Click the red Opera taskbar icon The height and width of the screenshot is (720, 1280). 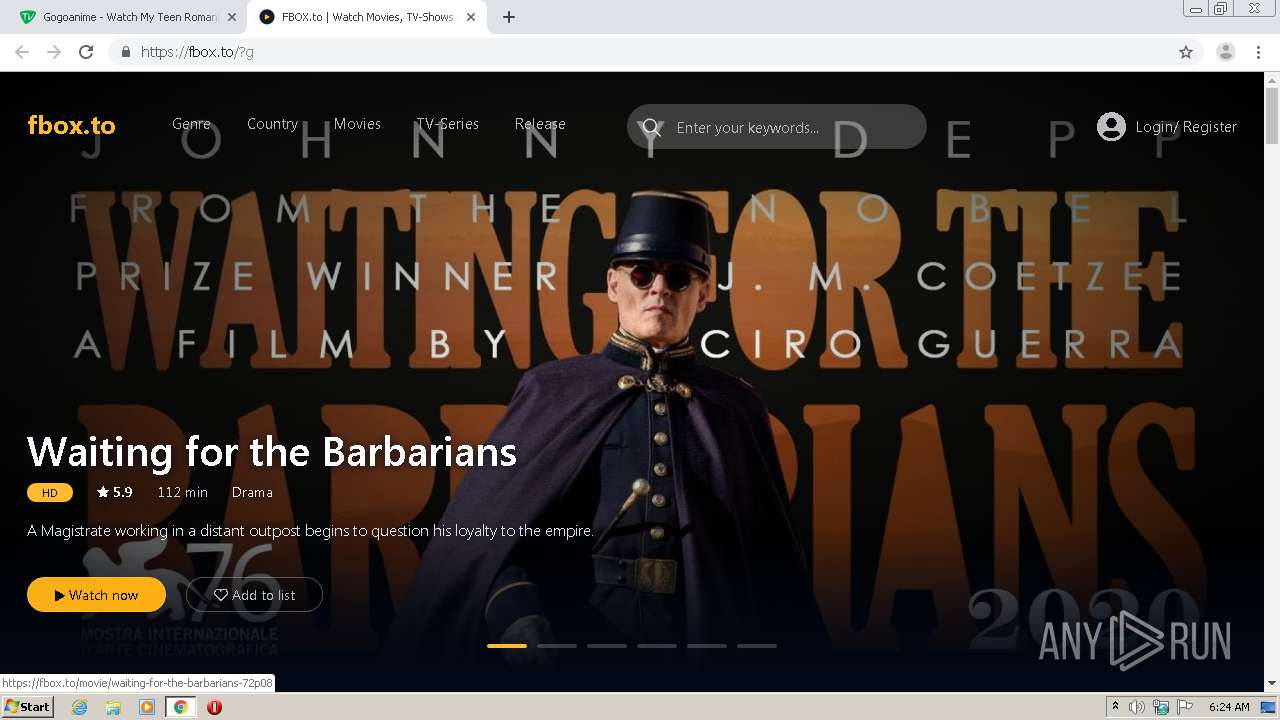pos(214,707)
